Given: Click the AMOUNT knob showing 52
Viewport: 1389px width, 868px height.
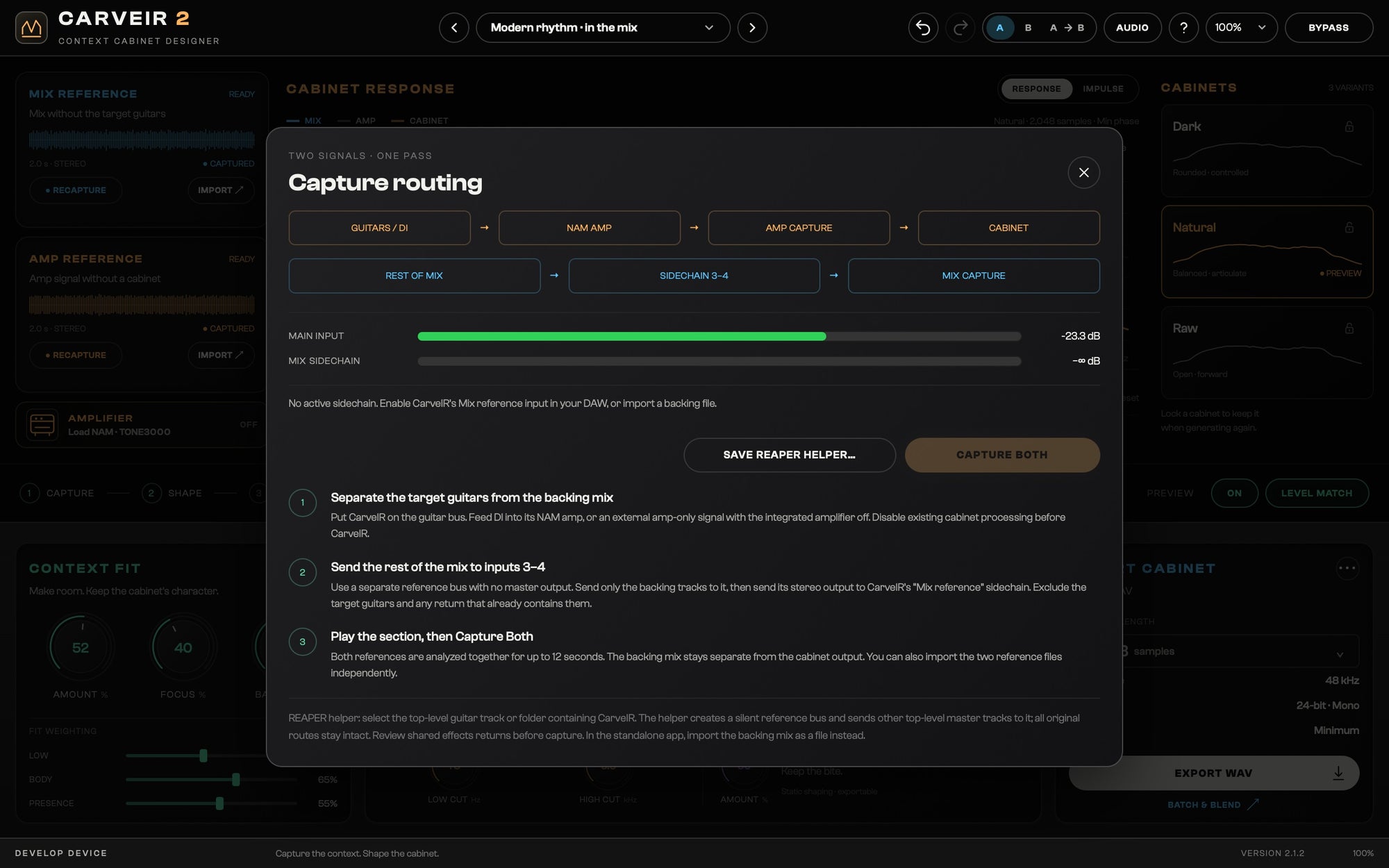Looking at the screenshot, I should [81, 647].
